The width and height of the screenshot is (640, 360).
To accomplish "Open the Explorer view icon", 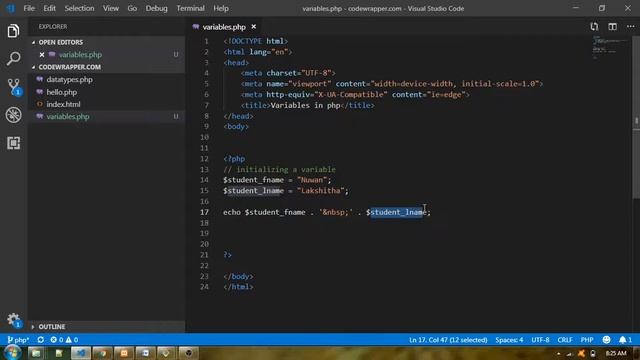I will click(13, 31).
